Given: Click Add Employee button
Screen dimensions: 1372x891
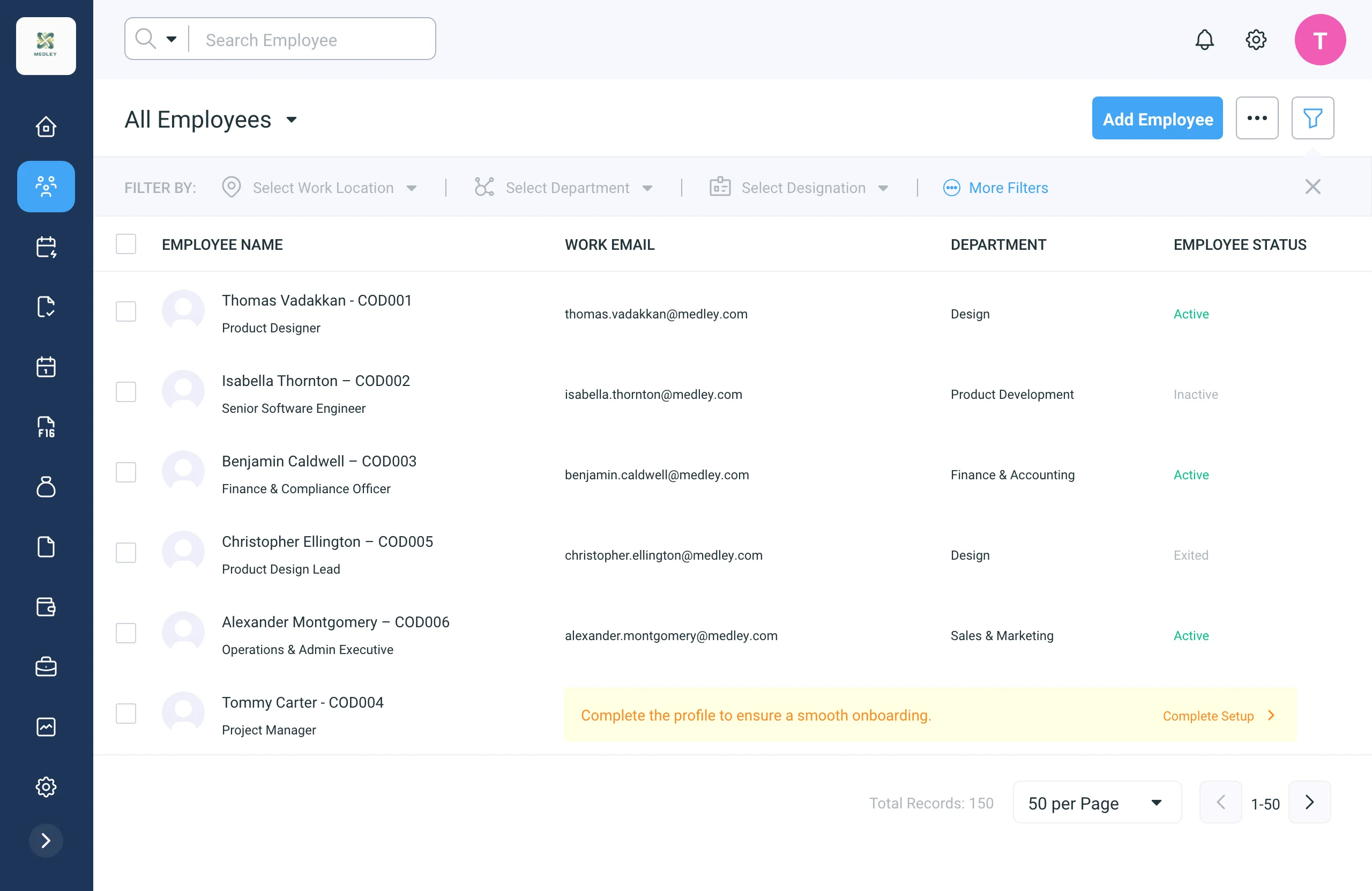Looking at the screenshot, I should [1157, 117].
